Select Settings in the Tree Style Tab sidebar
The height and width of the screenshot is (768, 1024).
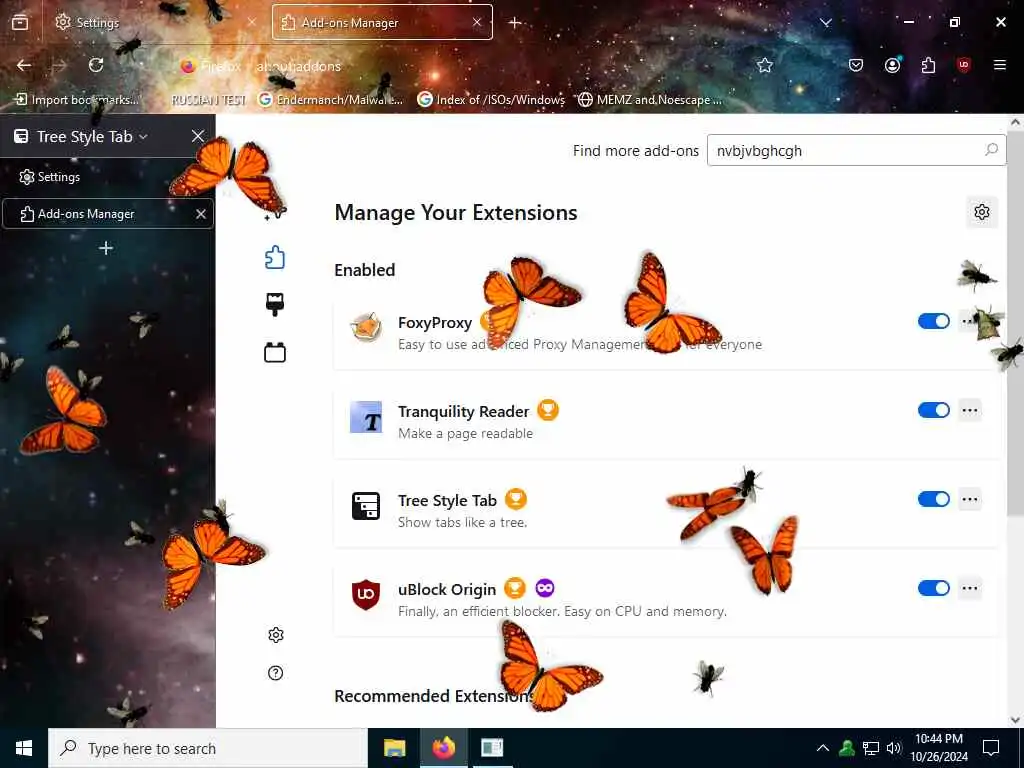[108, 177]
